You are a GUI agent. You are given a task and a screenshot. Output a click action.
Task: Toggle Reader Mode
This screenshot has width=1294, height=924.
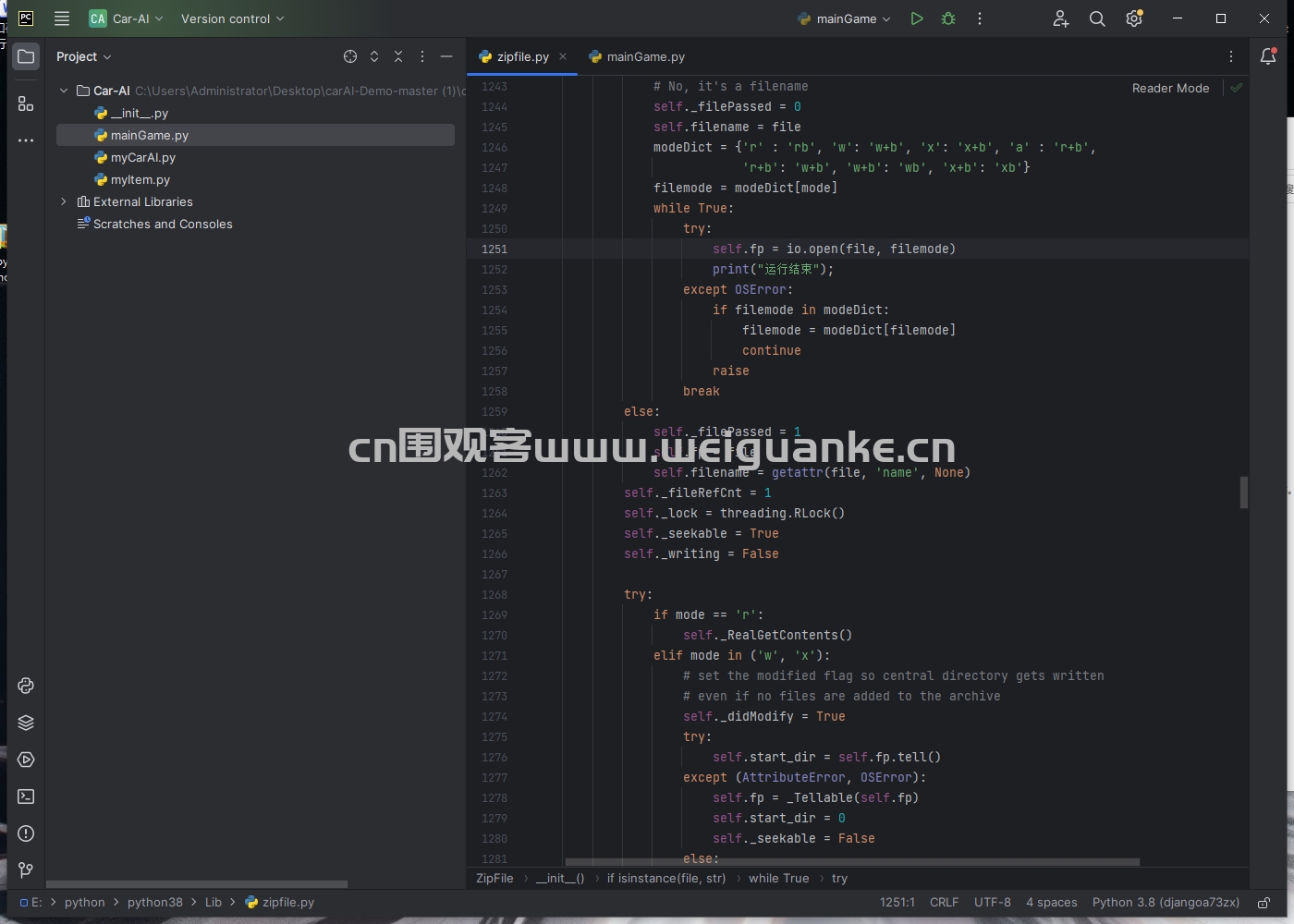[x=1170, y=88]
